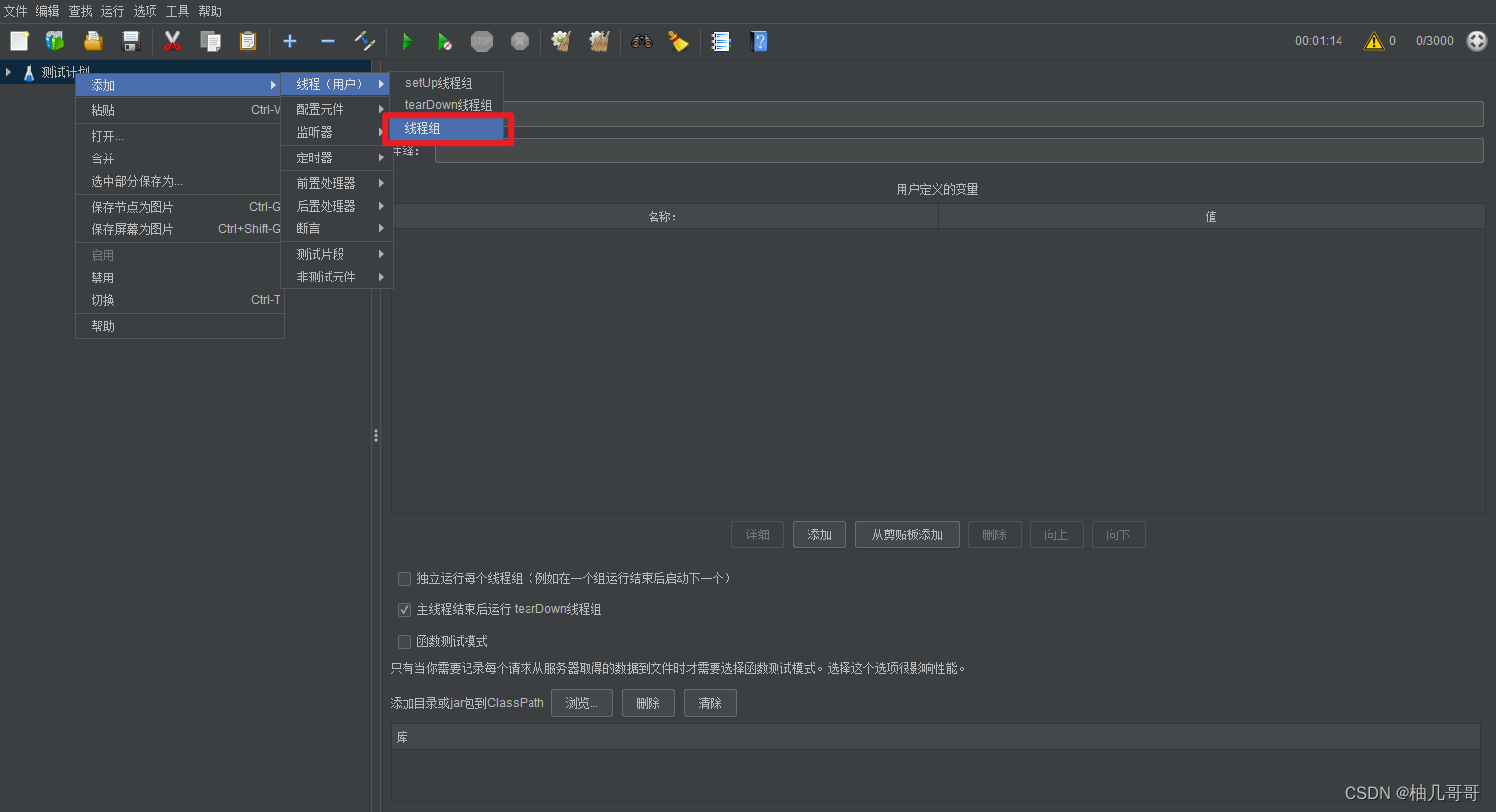Viewport: 1496px width, 812px height.
Task: Expand the 添加 submenu entry
Action: pyautogui.click(x=180, y=85)
